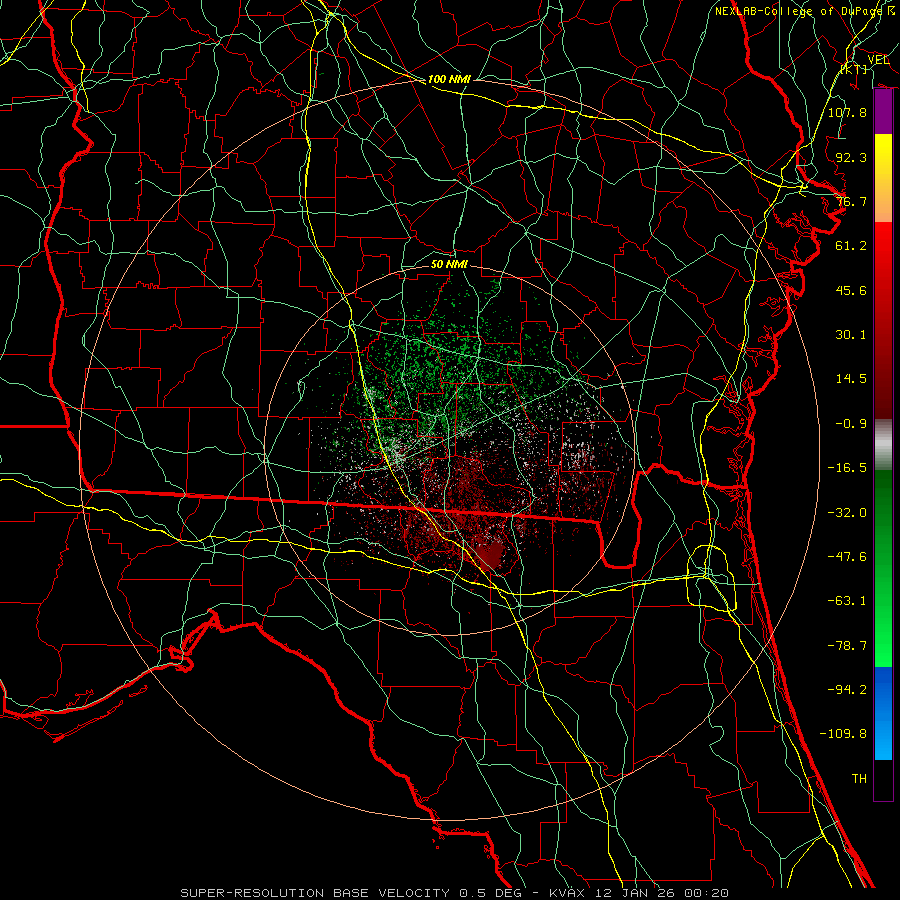This screenshot has width=900, height=900.
Task: Pick the purple segment of velocity color bar
Action: click(883, 111)
